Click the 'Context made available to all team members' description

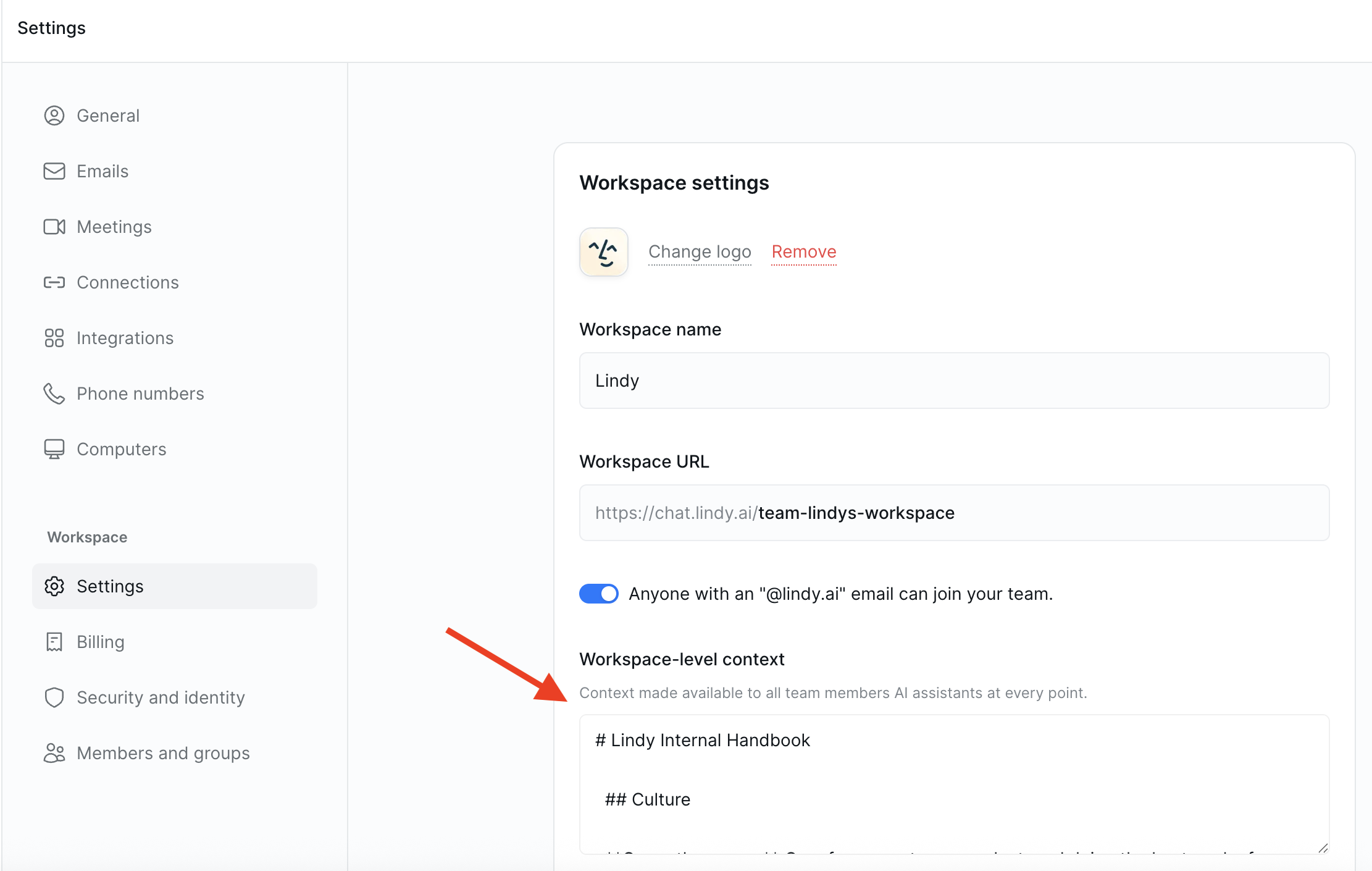tap(833, 693)
